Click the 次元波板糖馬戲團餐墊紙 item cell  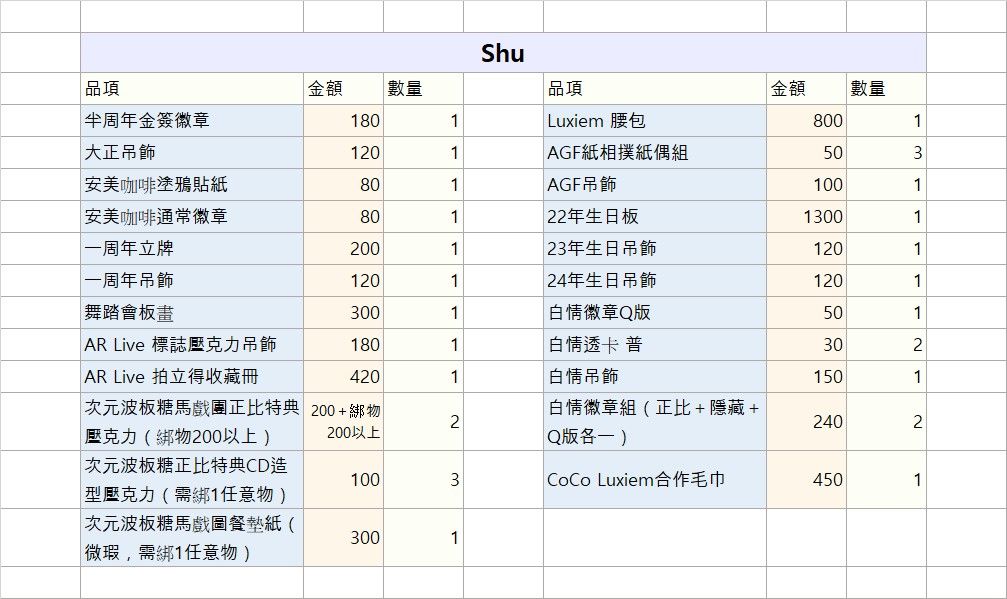coord(192,537)
